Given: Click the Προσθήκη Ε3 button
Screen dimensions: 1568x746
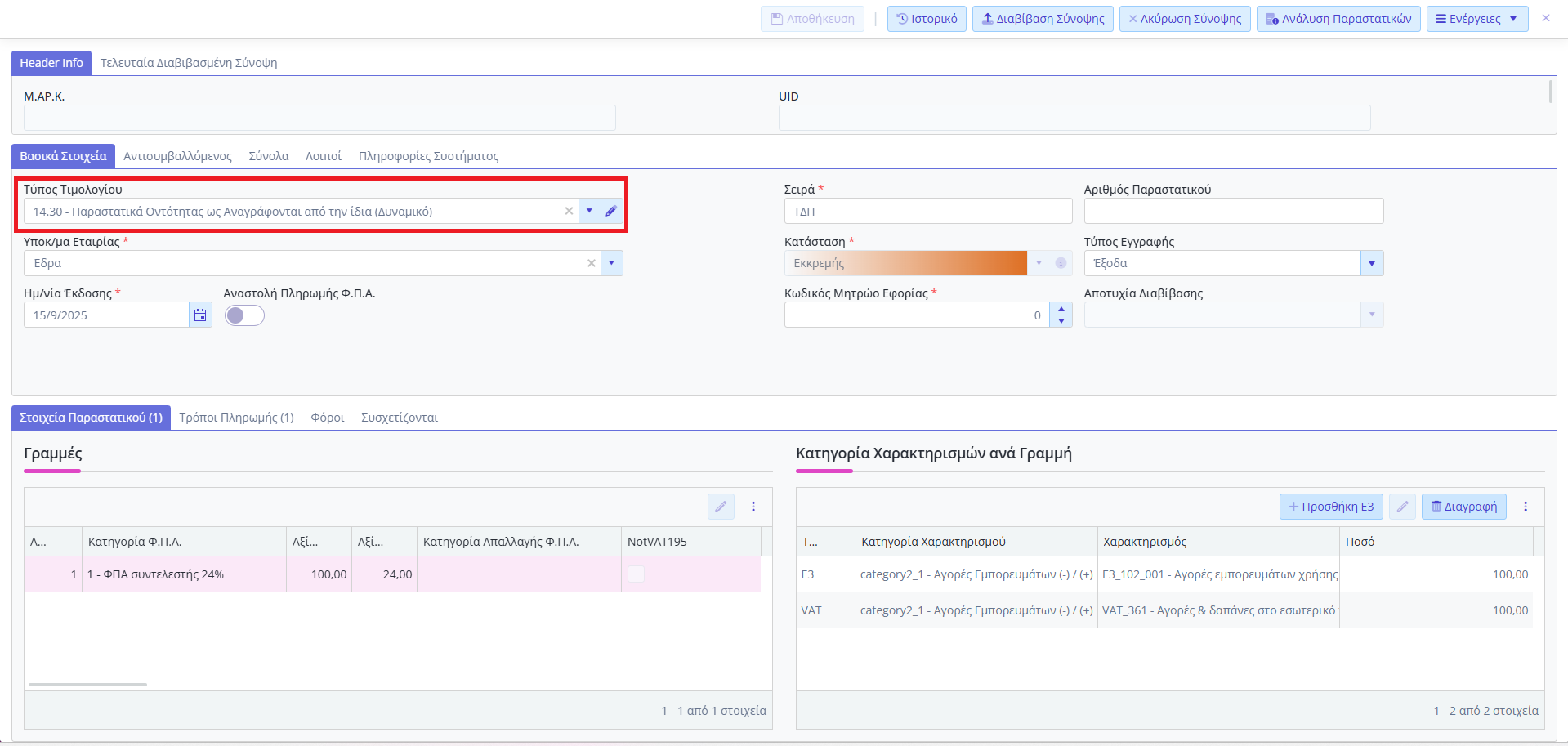Looking at the screenshot, I should (1331, 507).
